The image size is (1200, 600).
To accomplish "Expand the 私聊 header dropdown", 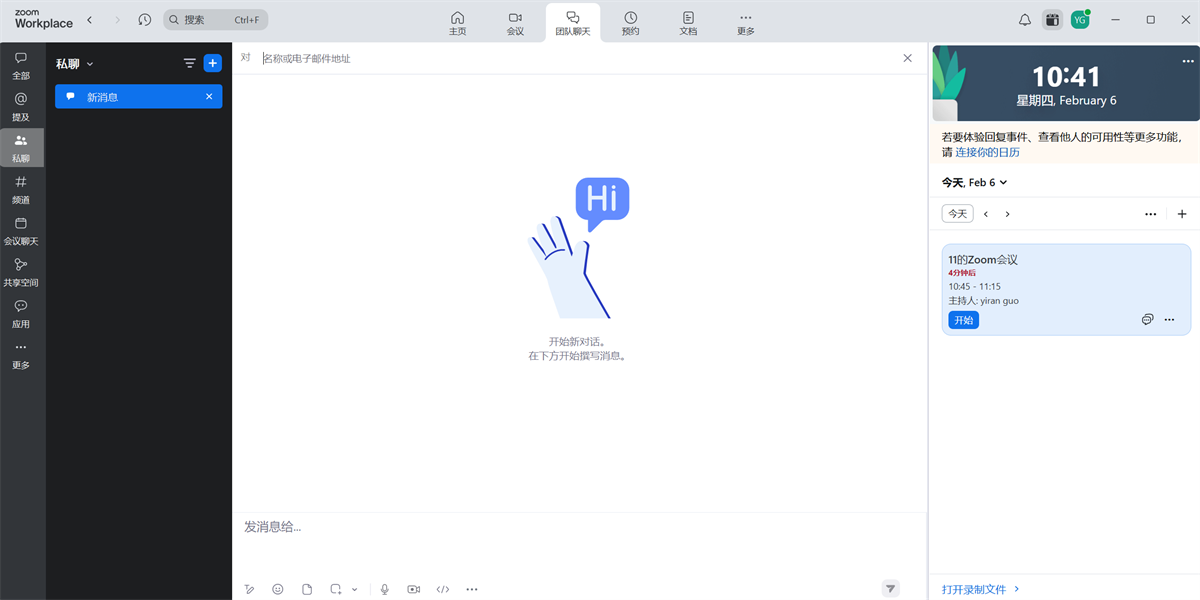I will click(89, 63).
